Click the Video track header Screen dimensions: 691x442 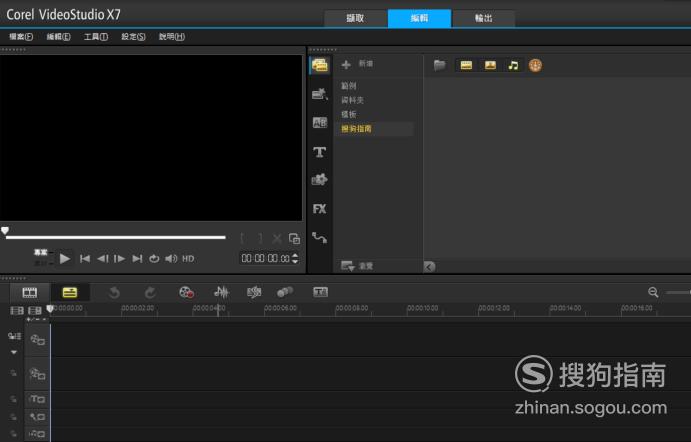37,340
